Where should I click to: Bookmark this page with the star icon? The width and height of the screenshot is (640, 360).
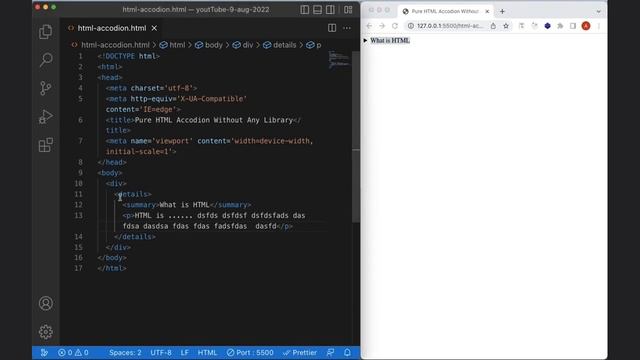[506, 26]
